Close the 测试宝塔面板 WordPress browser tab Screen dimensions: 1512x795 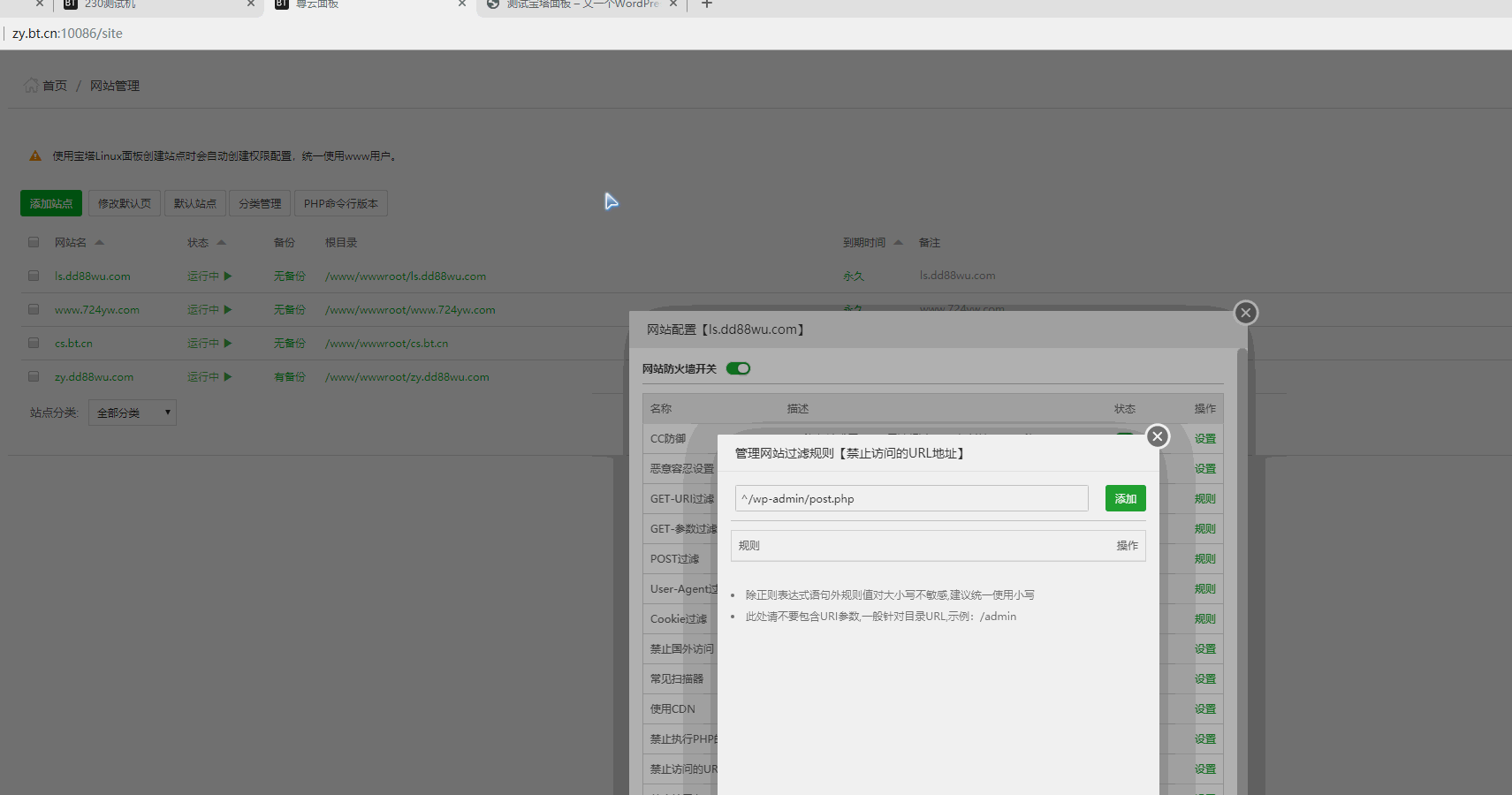(673, 4)
